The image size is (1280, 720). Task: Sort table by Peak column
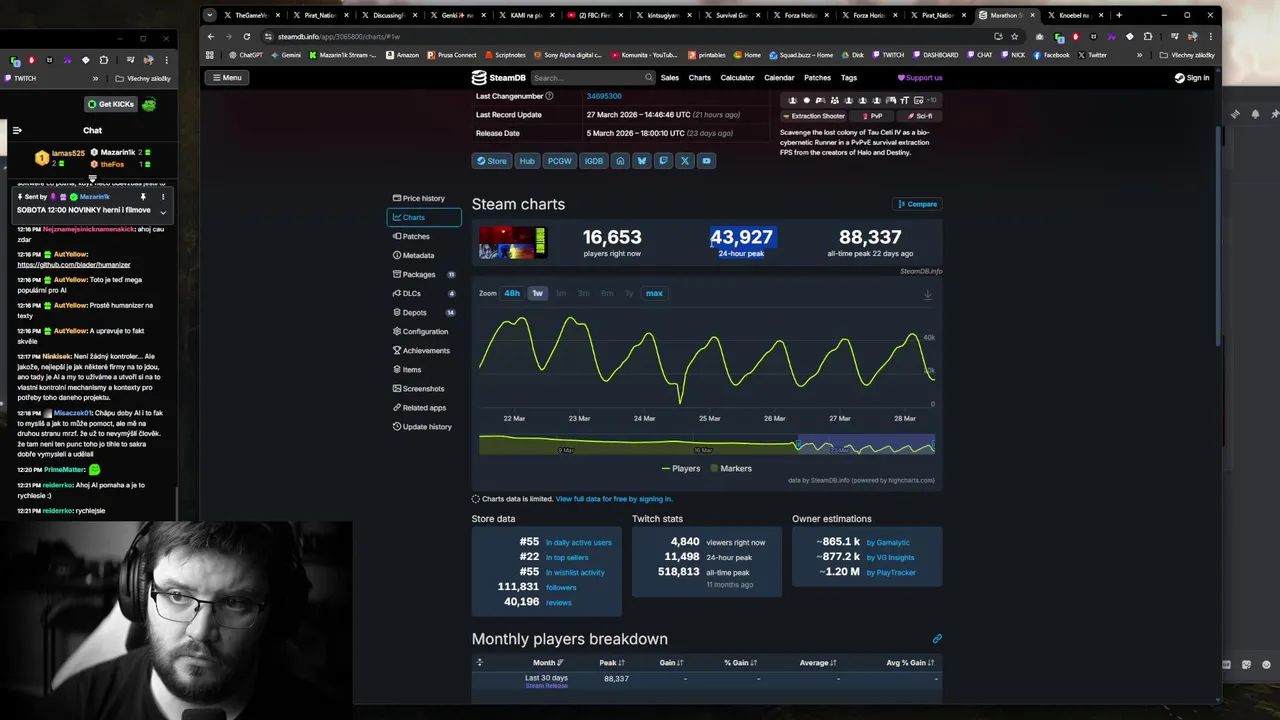tap(612, 663)
